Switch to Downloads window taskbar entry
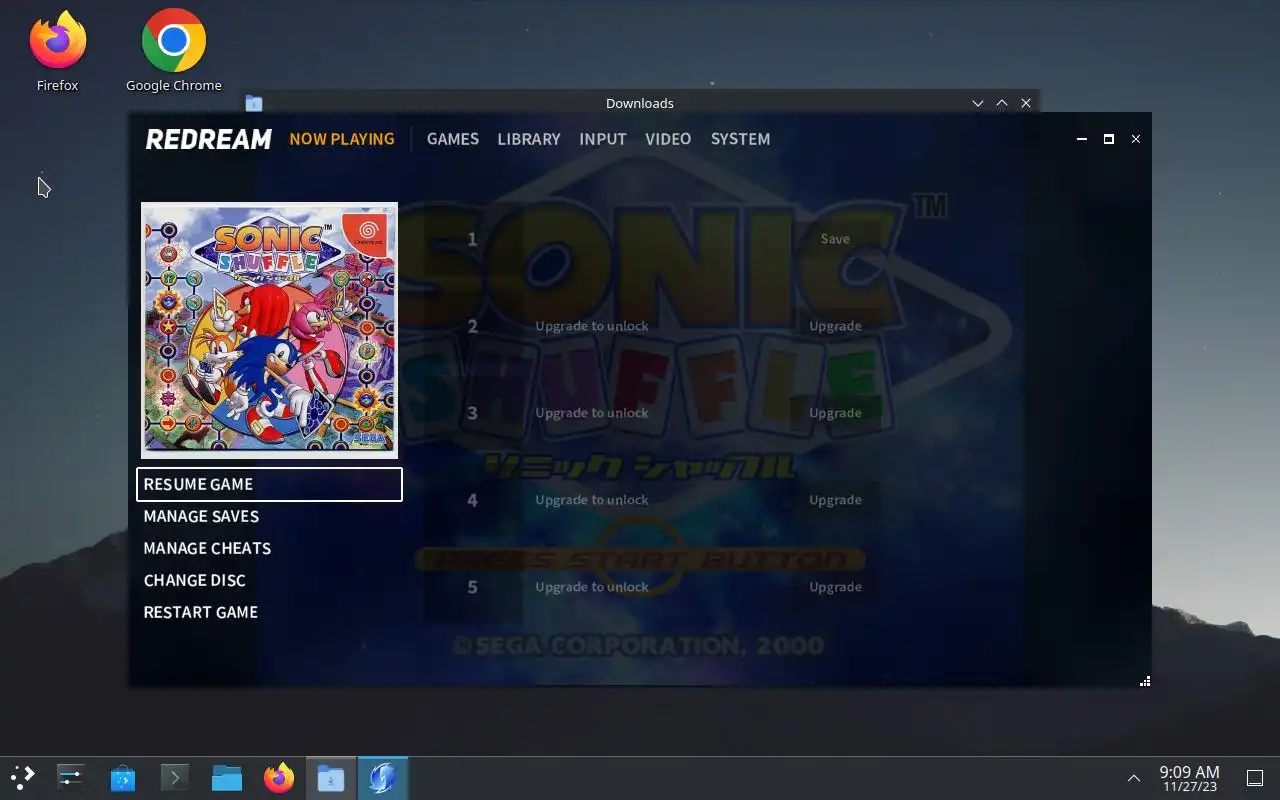The height and width of the screenshot is (800, 1280). click(331, 778)
